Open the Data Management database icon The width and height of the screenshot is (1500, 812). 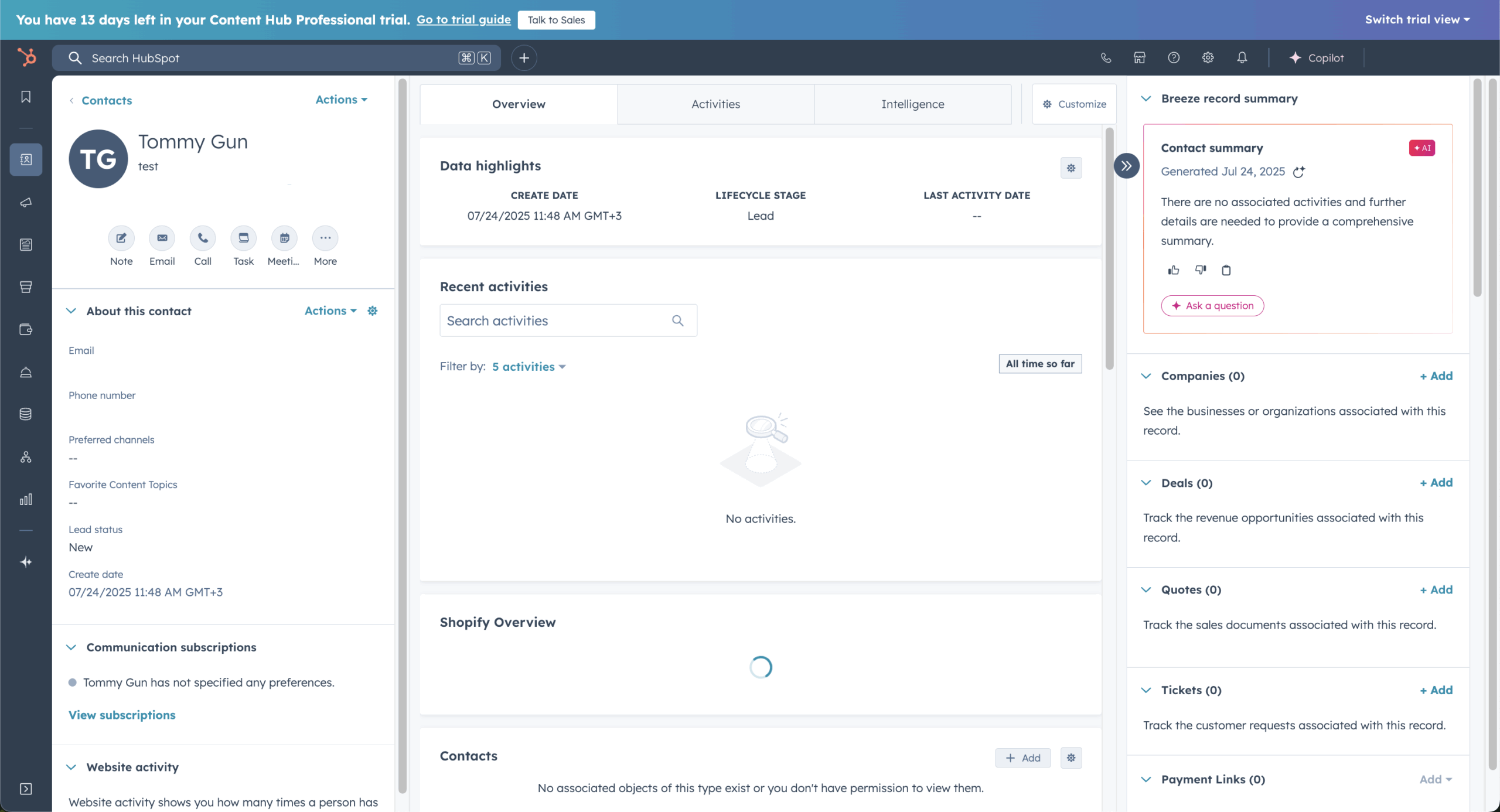click(26, 414)
